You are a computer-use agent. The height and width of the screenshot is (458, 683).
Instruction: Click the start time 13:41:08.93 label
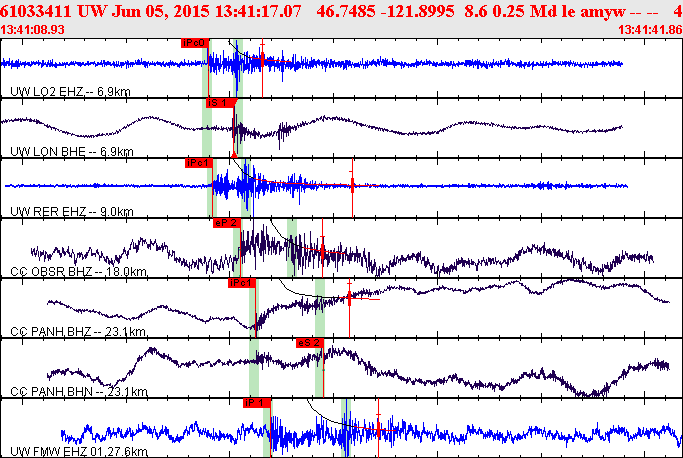[33, 30]
